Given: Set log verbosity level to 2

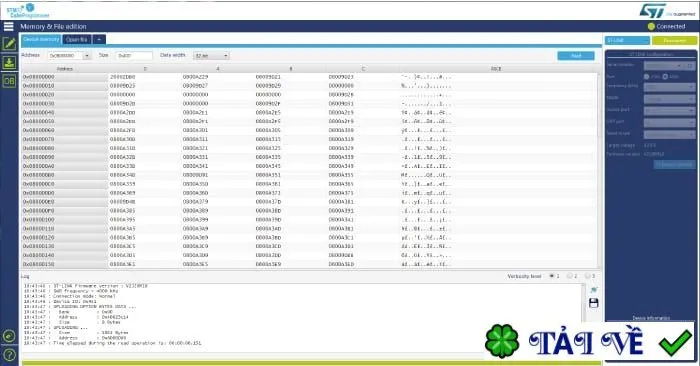Looking at the screenshot, I should [x=570, y=276].
